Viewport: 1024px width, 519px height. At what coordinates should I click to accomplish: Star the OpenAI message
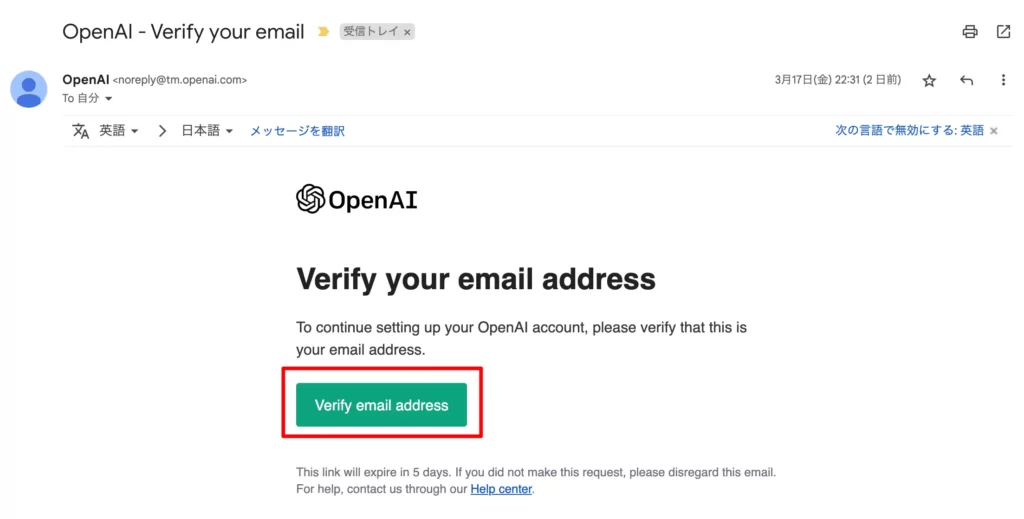(929, 80)
